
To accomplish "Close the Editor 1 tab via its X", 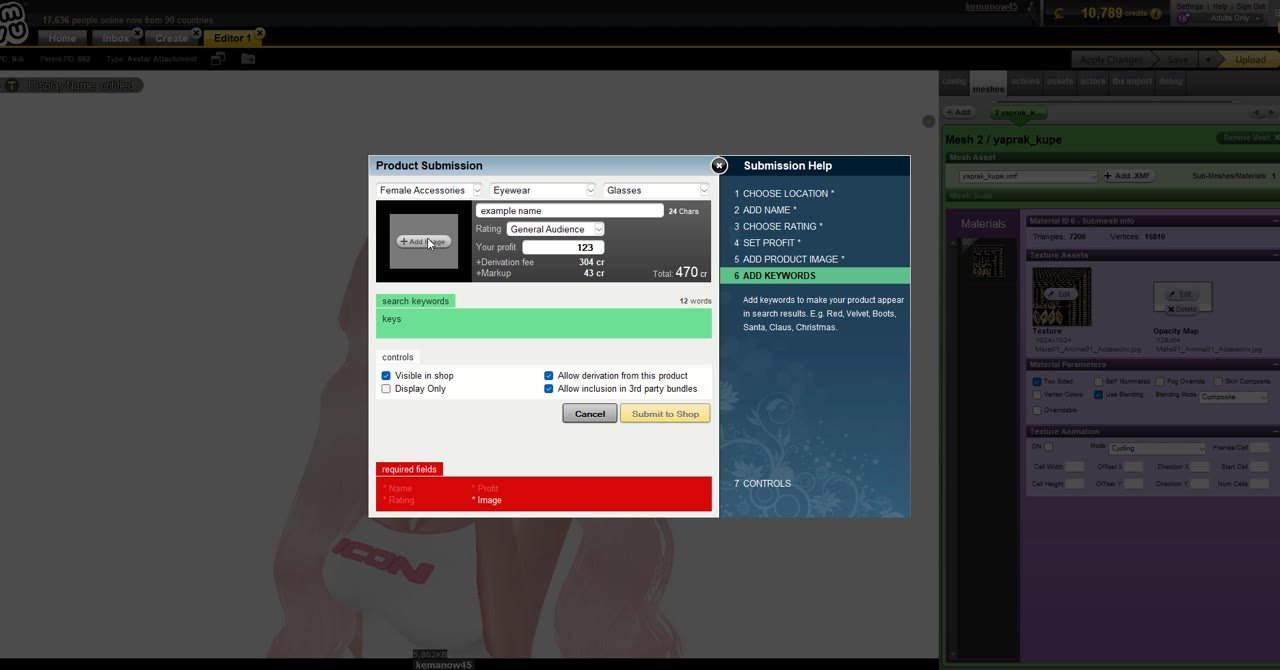I will point(259,33).
